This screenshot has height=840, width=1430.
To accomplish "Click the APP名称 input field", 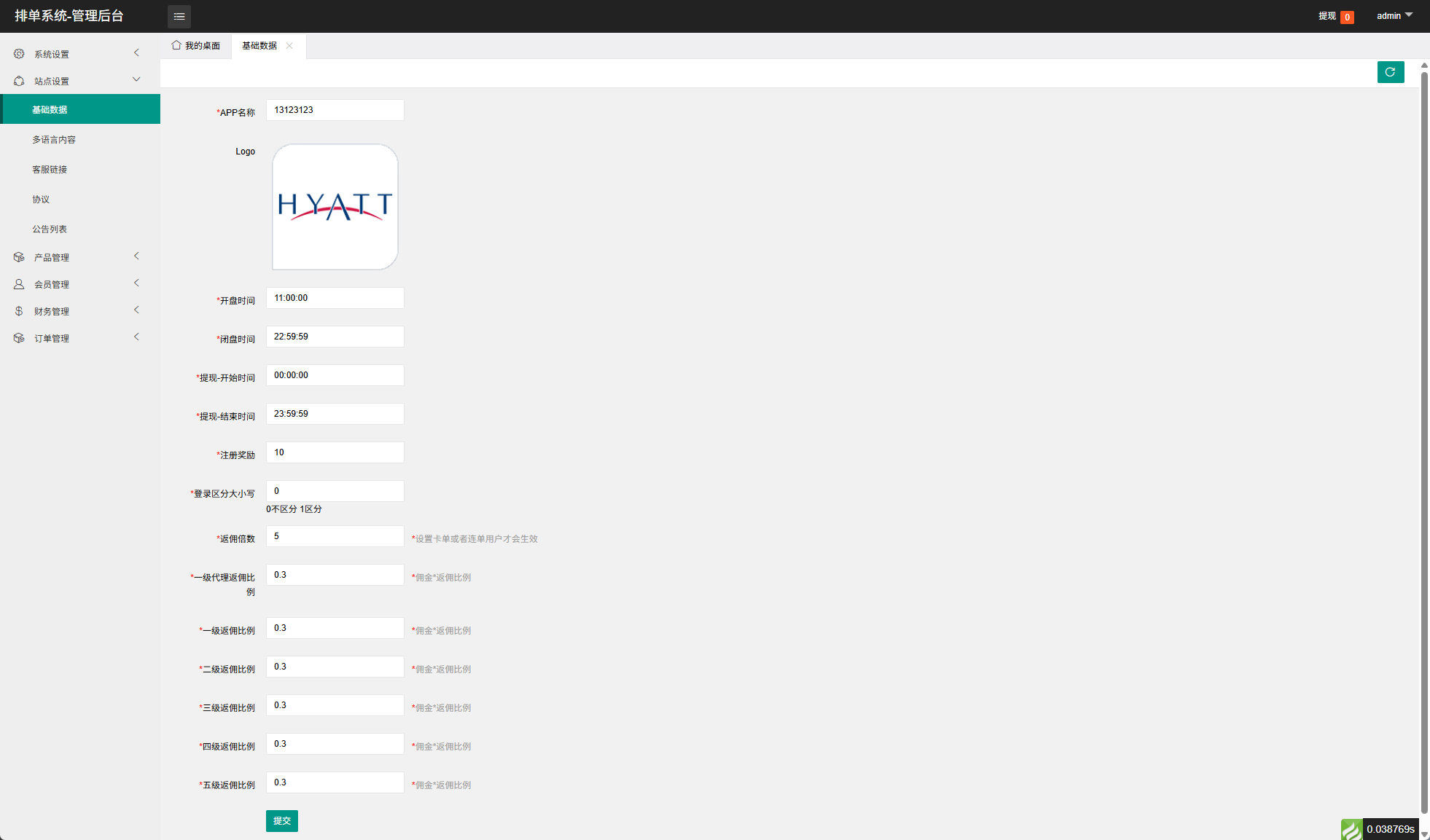I will coord(335,110).
